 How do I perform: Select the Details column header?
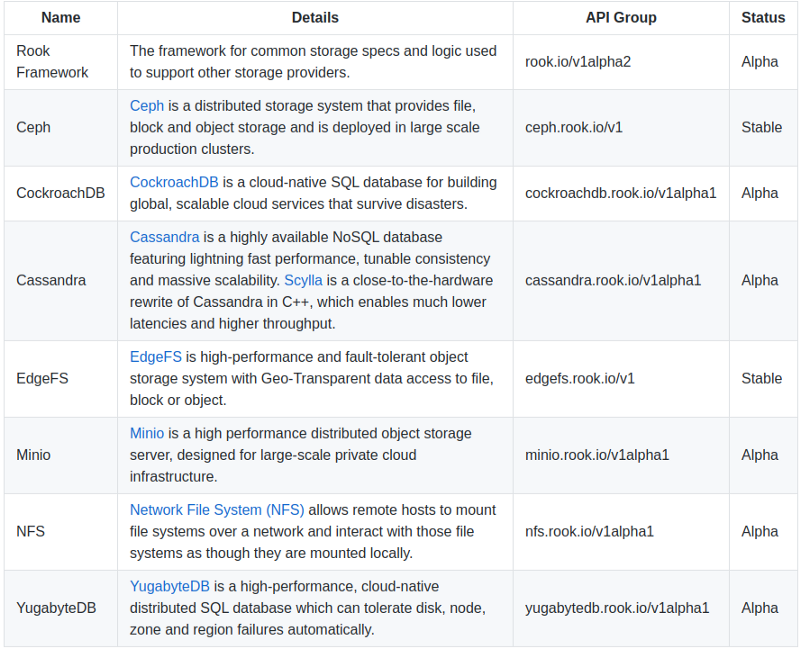point(315,17)
